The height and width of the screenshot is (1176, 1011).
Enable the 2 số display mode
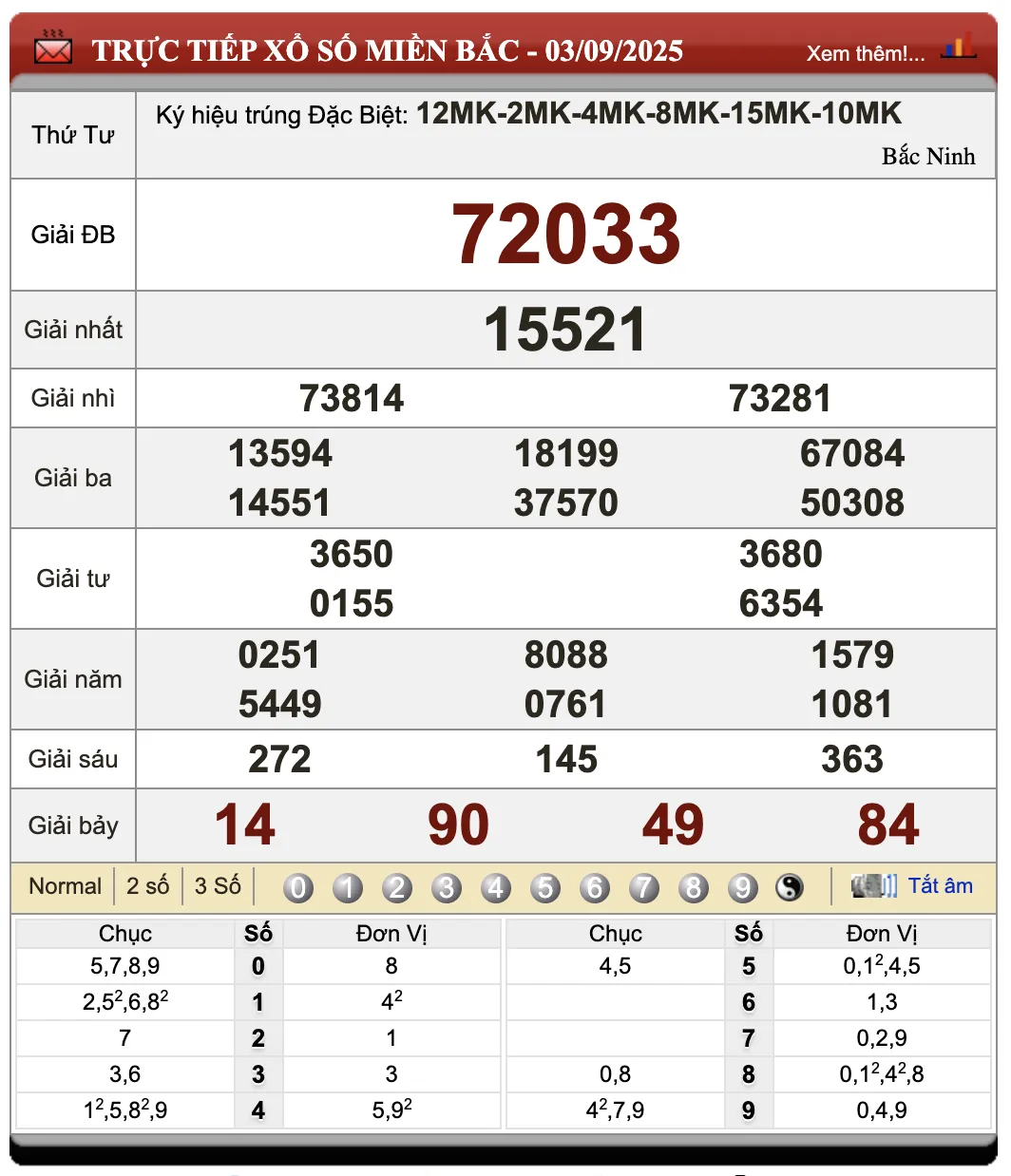[x=147, y=885]
